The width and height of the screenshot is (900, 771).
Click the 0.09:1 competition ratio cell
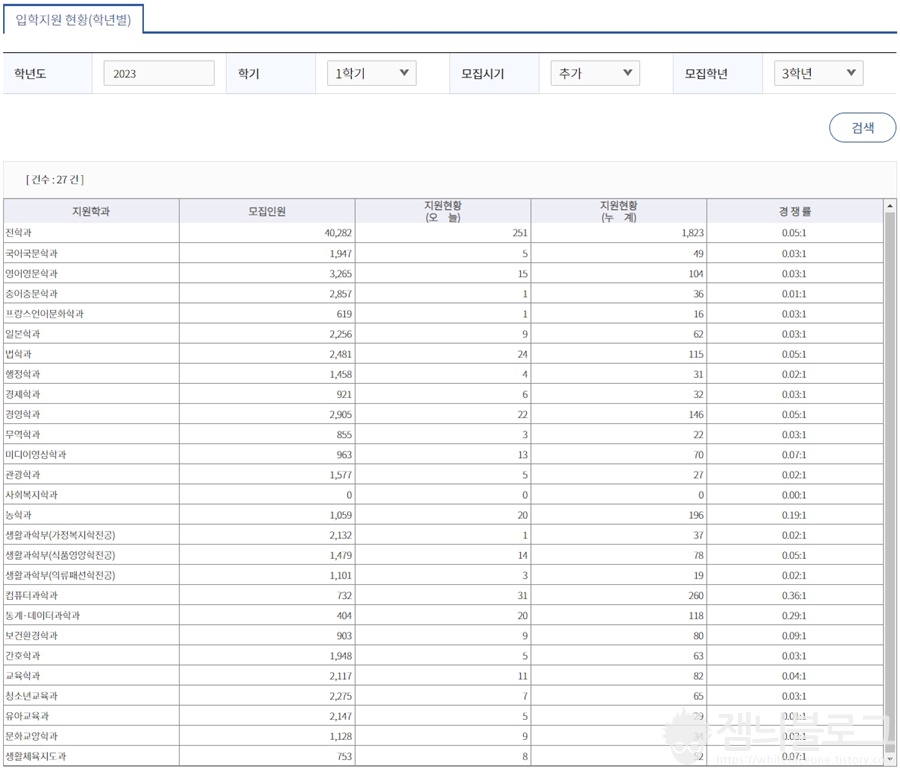coord(795,635)
